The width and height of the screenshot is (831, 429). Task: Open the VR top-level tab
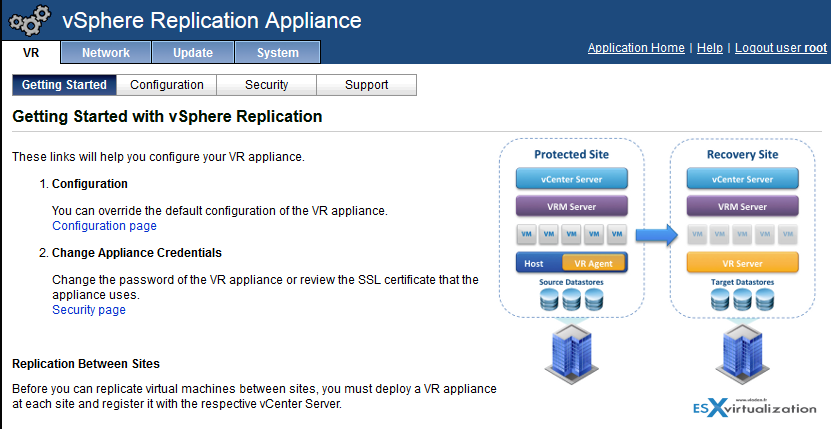31,52
